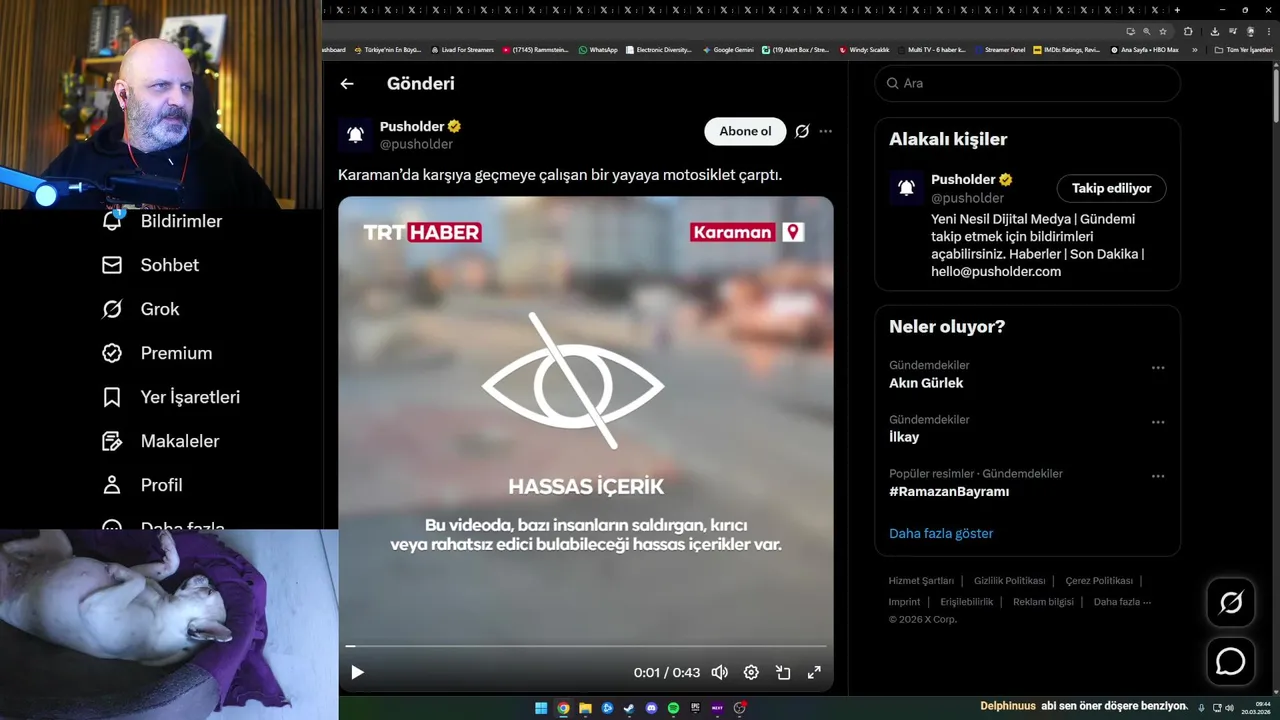
Task: Mute the video with the speaker icon
Action: [719, 673]
